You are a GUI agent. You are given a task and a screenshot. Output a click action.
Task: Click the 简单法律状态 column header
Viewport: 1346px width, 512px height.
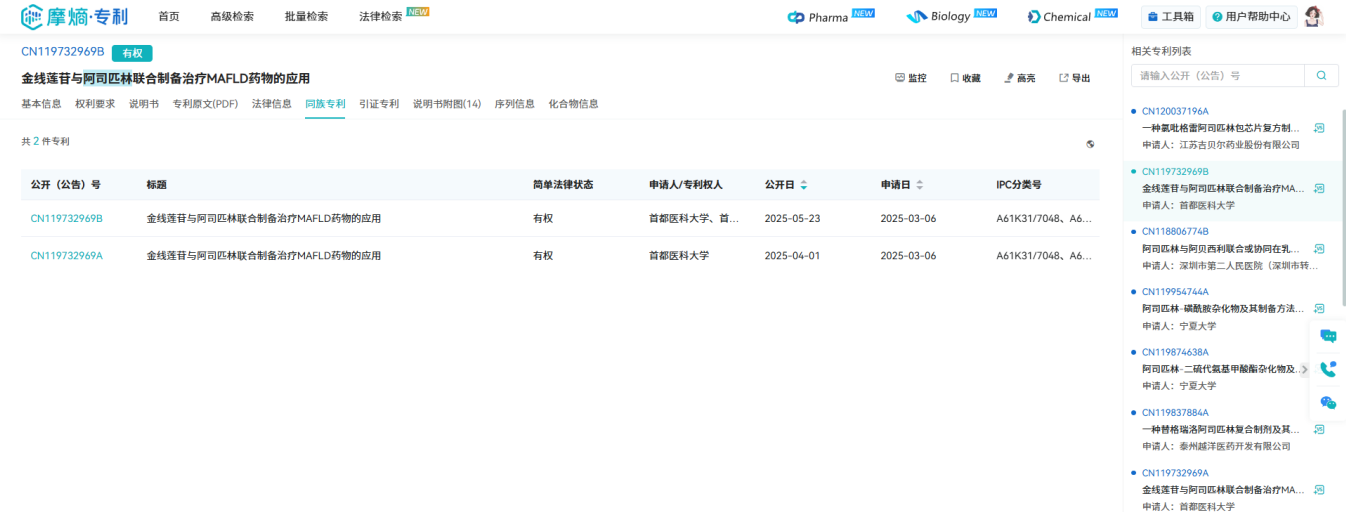[563, 185]
